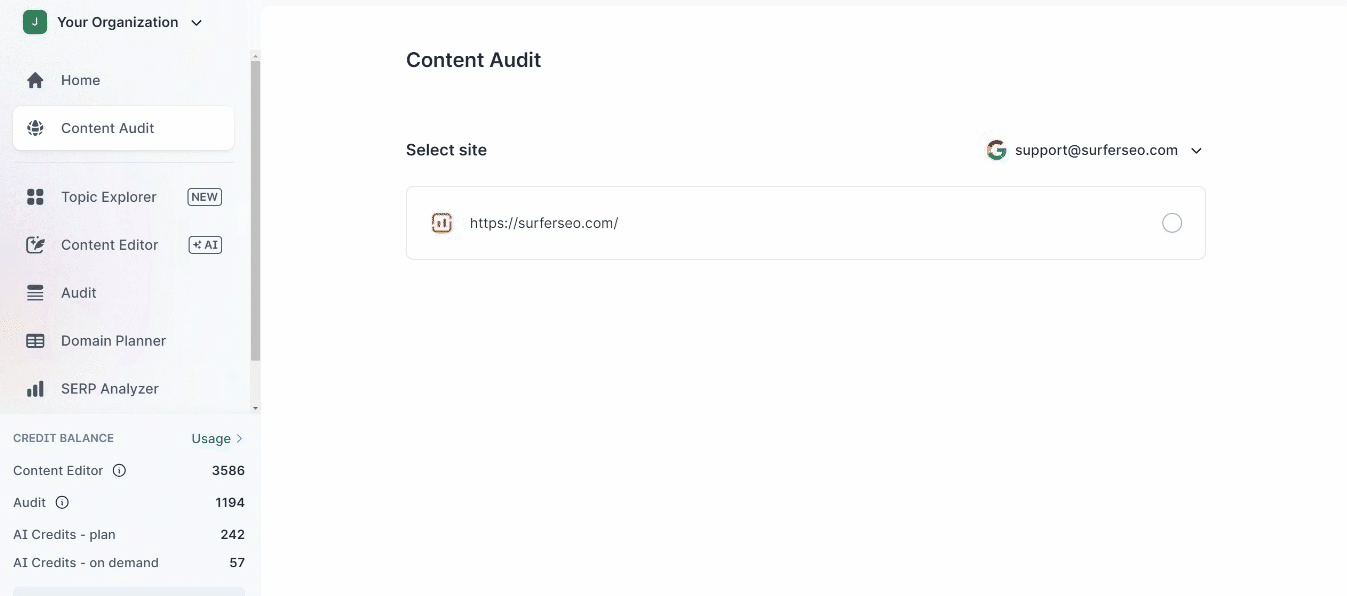Viewport: 1347px width, 596px height.
Task: Click the sidebar scroll down arrow
Action: (x=255, y=408)
